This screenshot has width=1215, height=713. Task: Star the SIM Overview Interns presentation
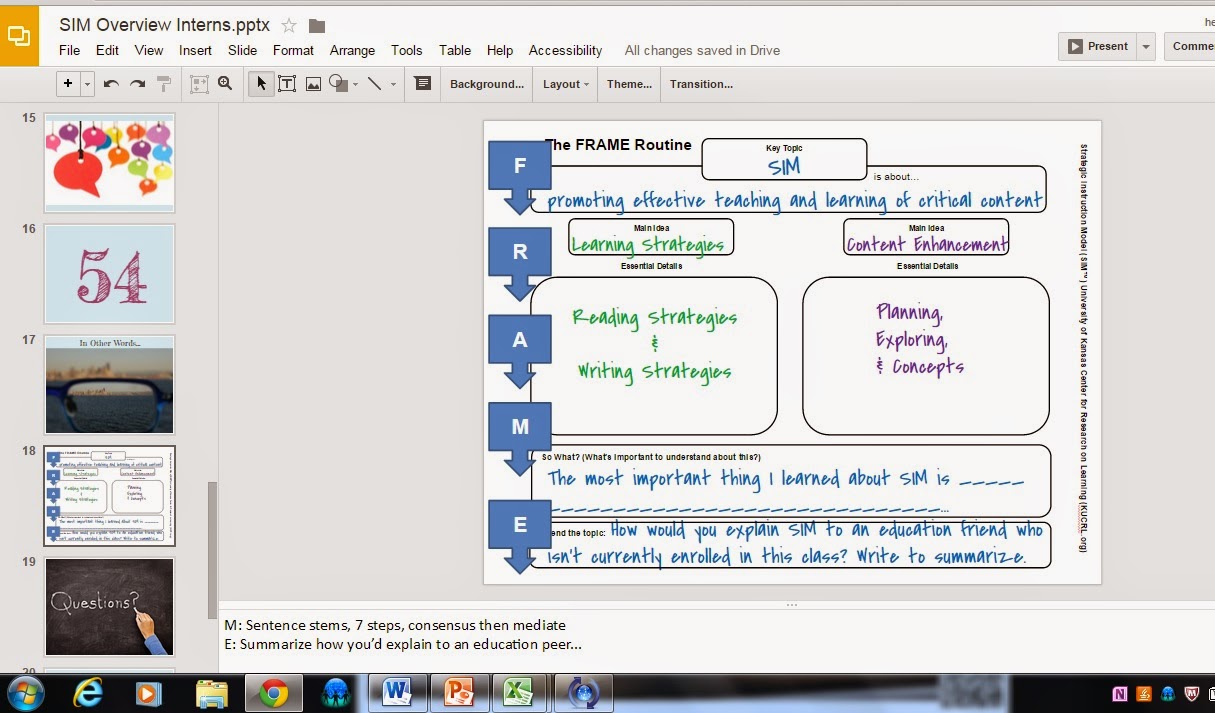click(x=289, y=25)
